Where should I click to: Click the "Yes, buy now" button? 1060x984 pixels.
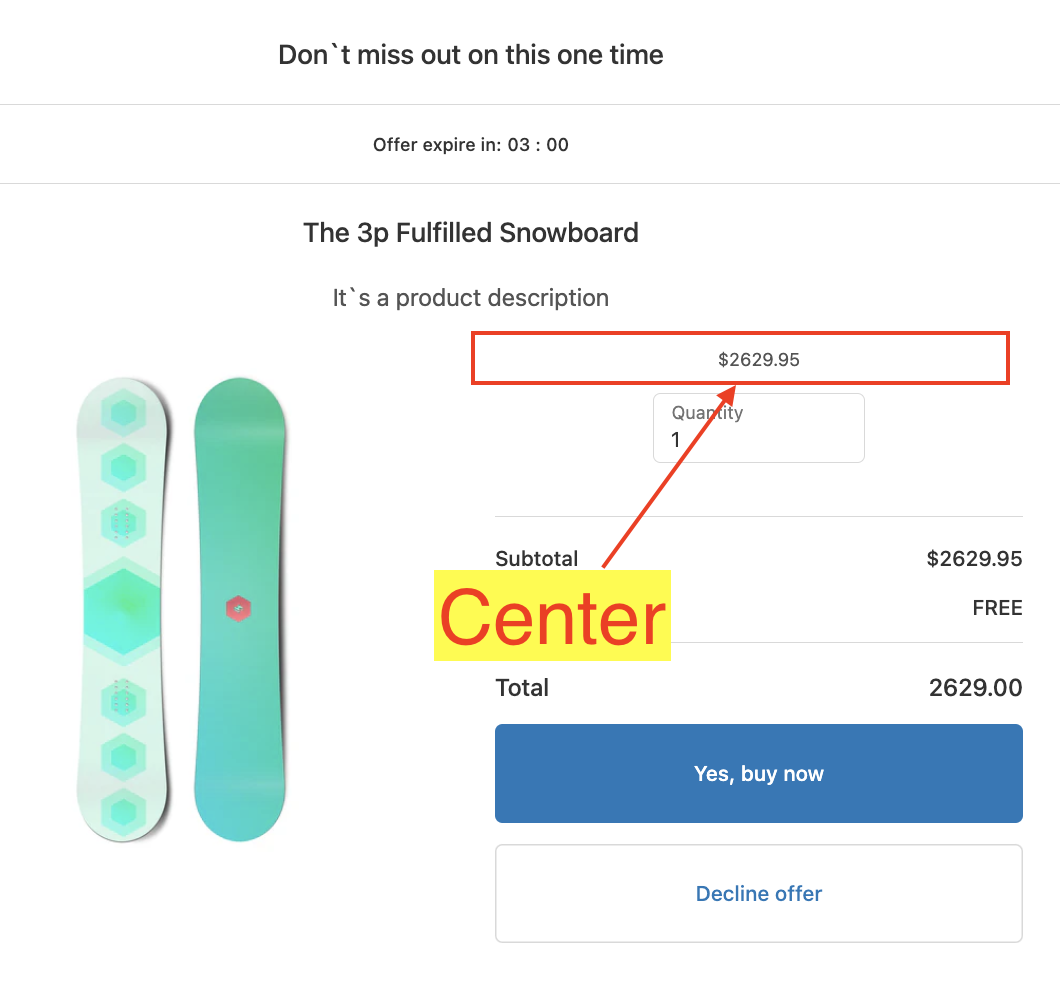pos(758,773)
